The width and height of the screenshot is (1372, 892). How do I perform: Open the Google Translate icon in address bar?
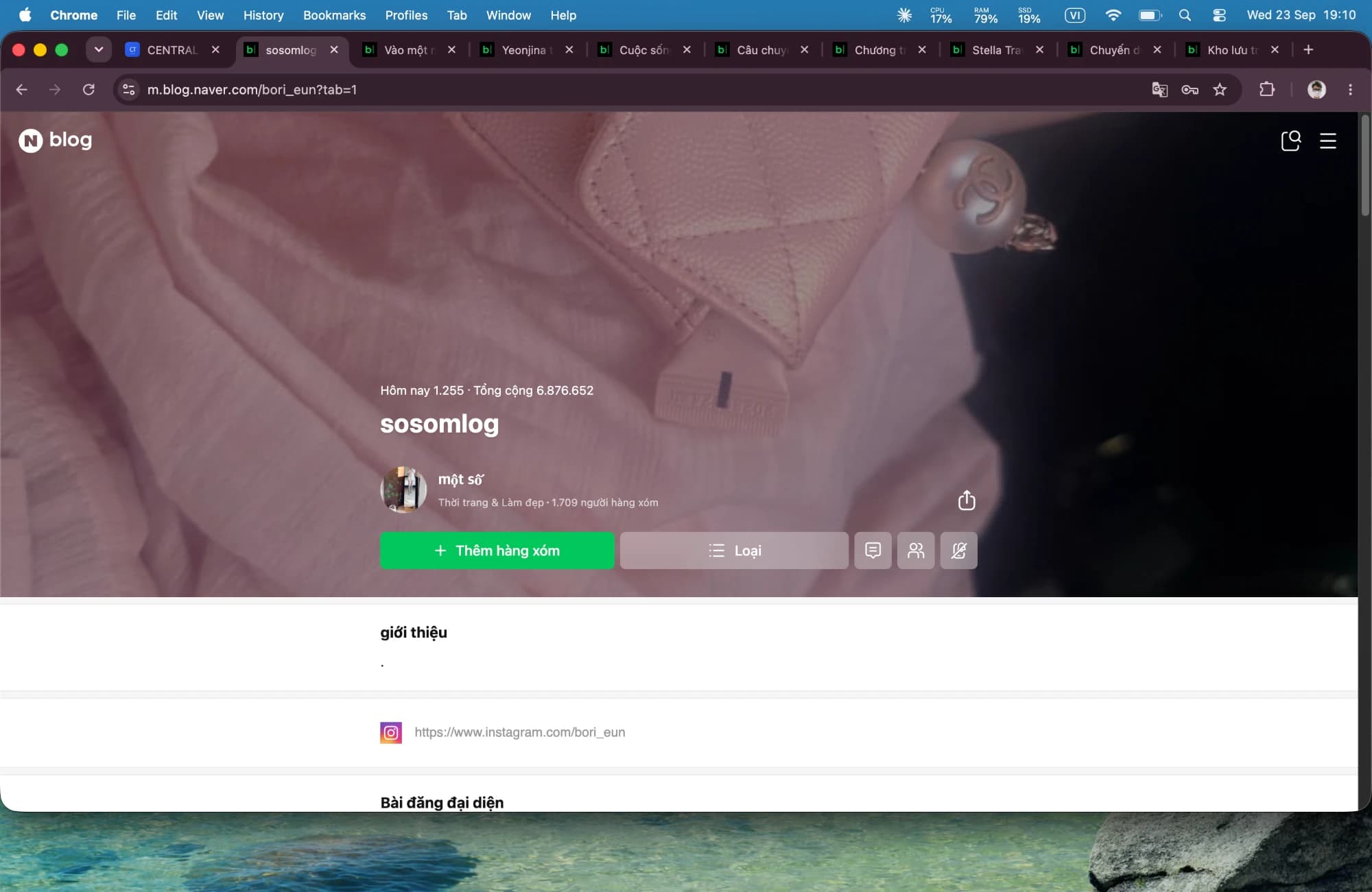(1159, 89)
